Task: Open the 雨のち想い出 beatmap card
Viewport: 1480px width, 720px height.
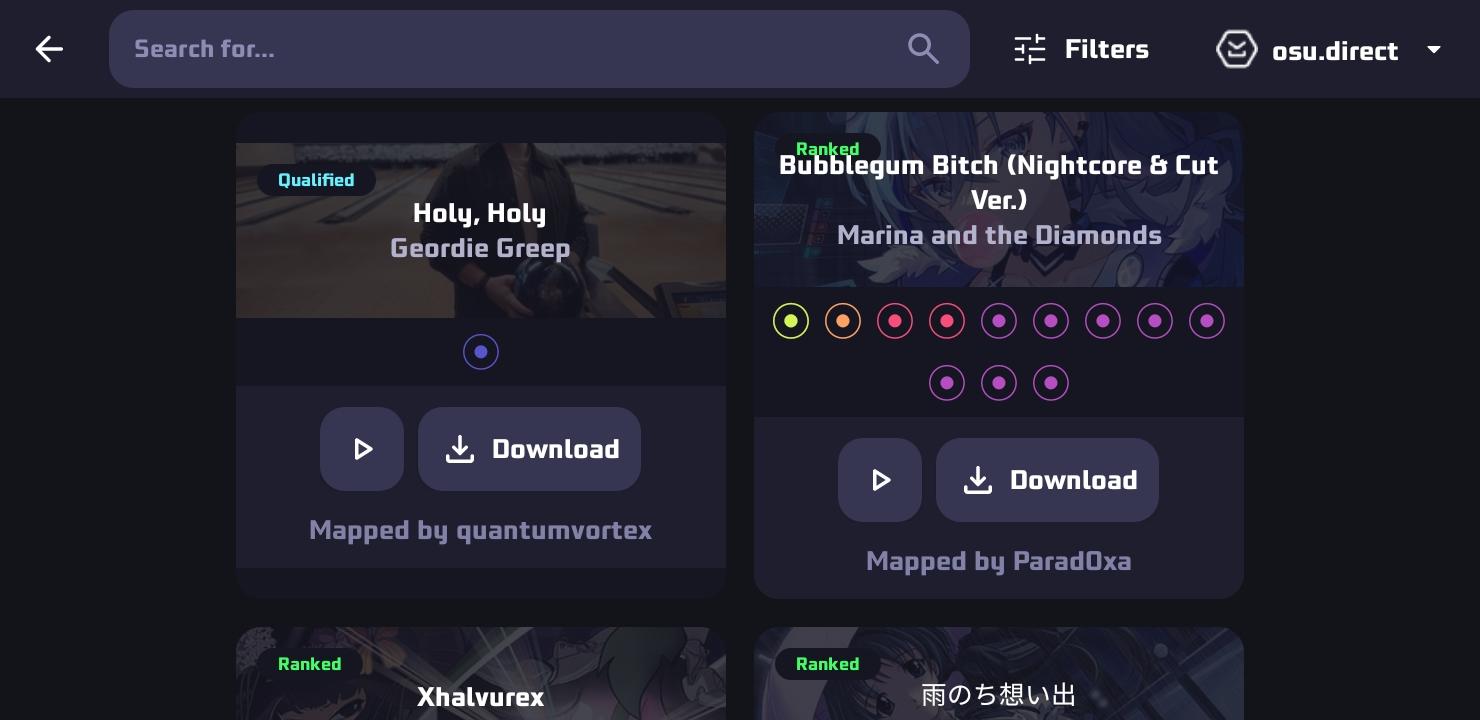Action: pos(999,674)
